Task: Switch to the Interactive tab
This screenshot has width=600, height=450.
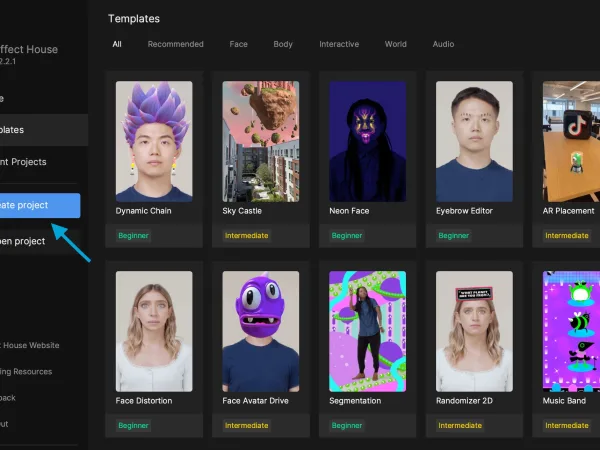Action: click(339, 44)
